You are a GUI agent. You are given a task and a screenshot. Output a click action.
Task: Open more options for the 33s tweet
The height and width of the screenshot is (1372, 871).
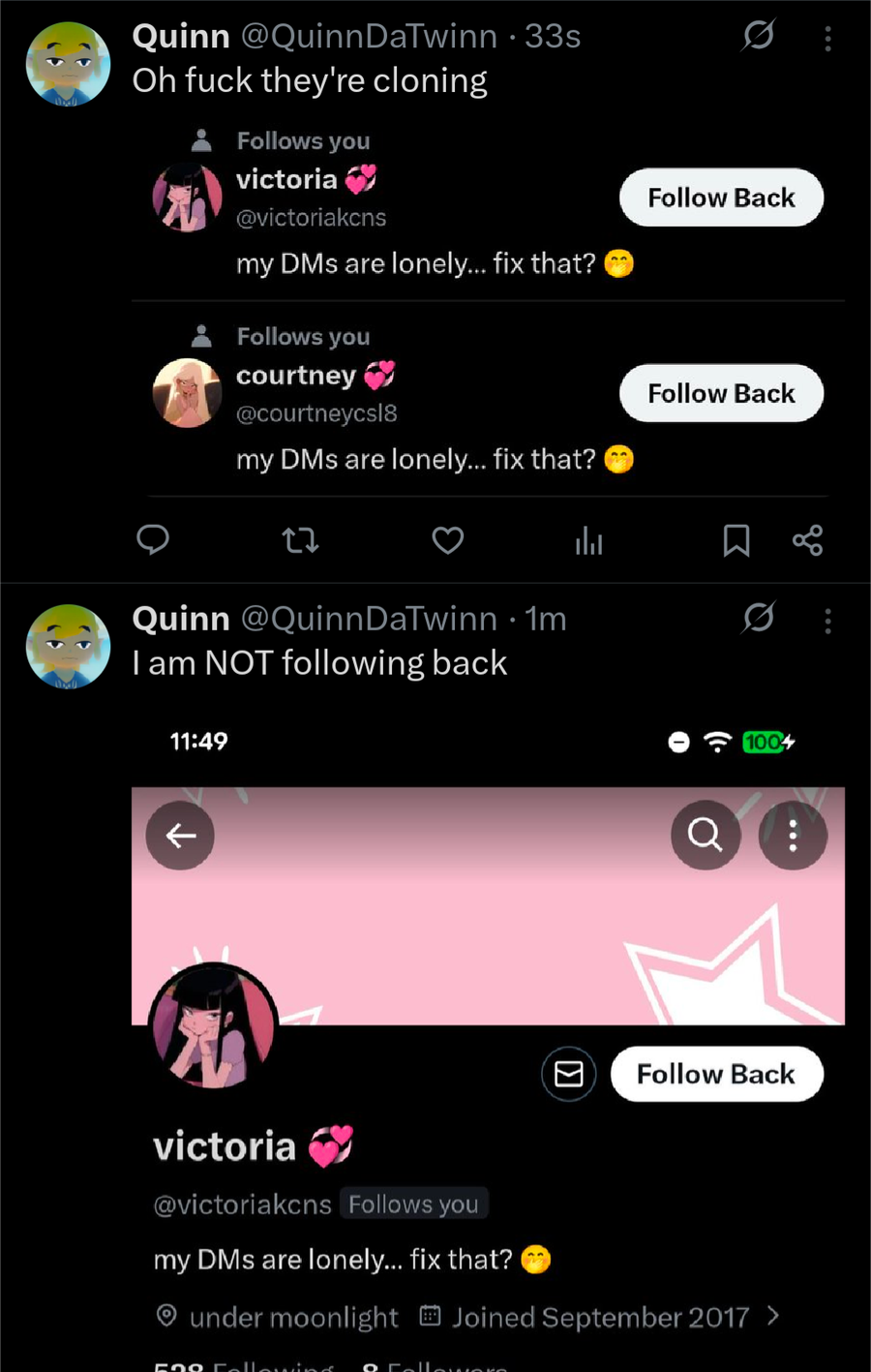tap(827, 38)
